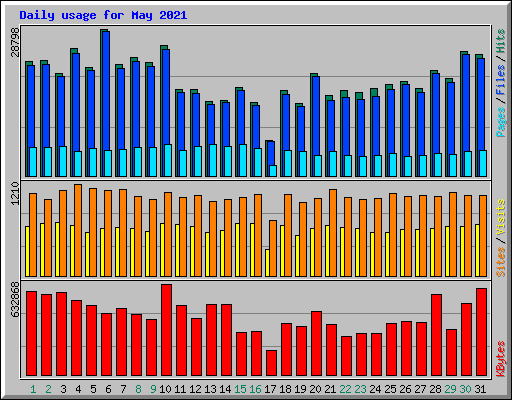Click day 30 on the x-axis
The height and width of the screenshot is (400, 512).
click(x=465, y=389)
